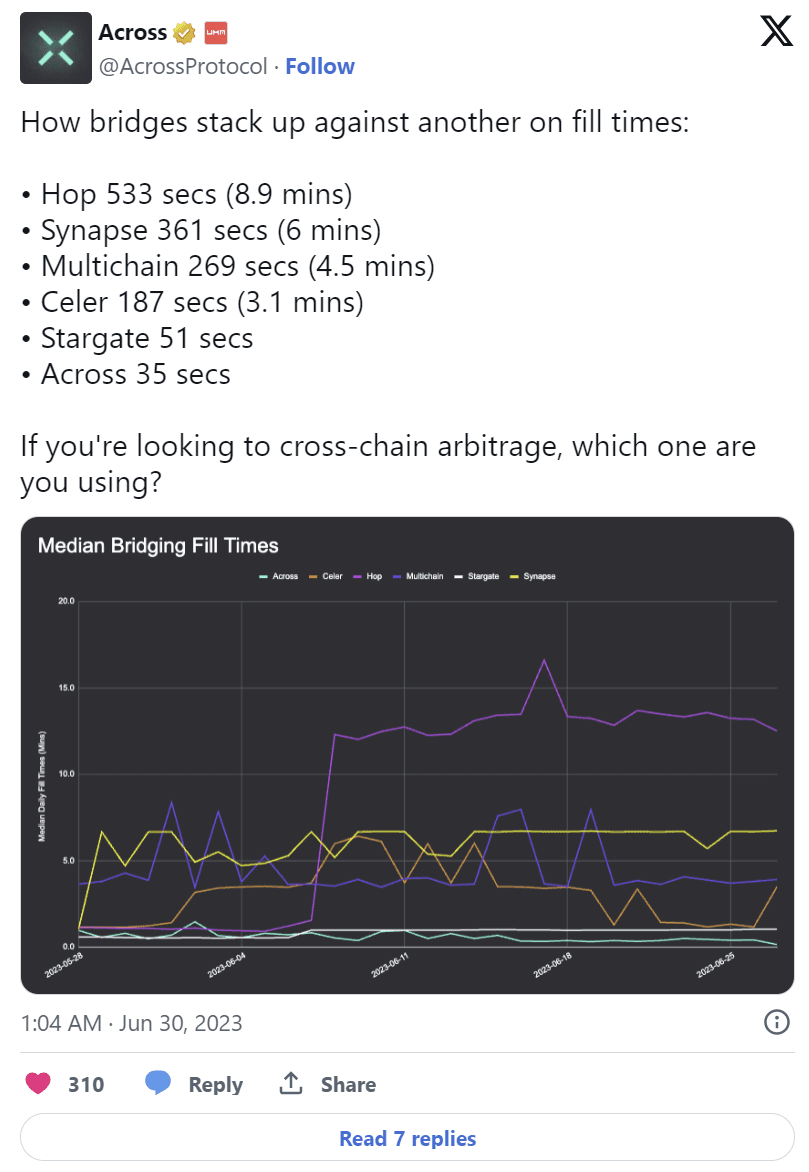Open the tweet info circle icon
This screenshot has height=1172, width=809.
pyautogui.click(x=777, y=1022)
